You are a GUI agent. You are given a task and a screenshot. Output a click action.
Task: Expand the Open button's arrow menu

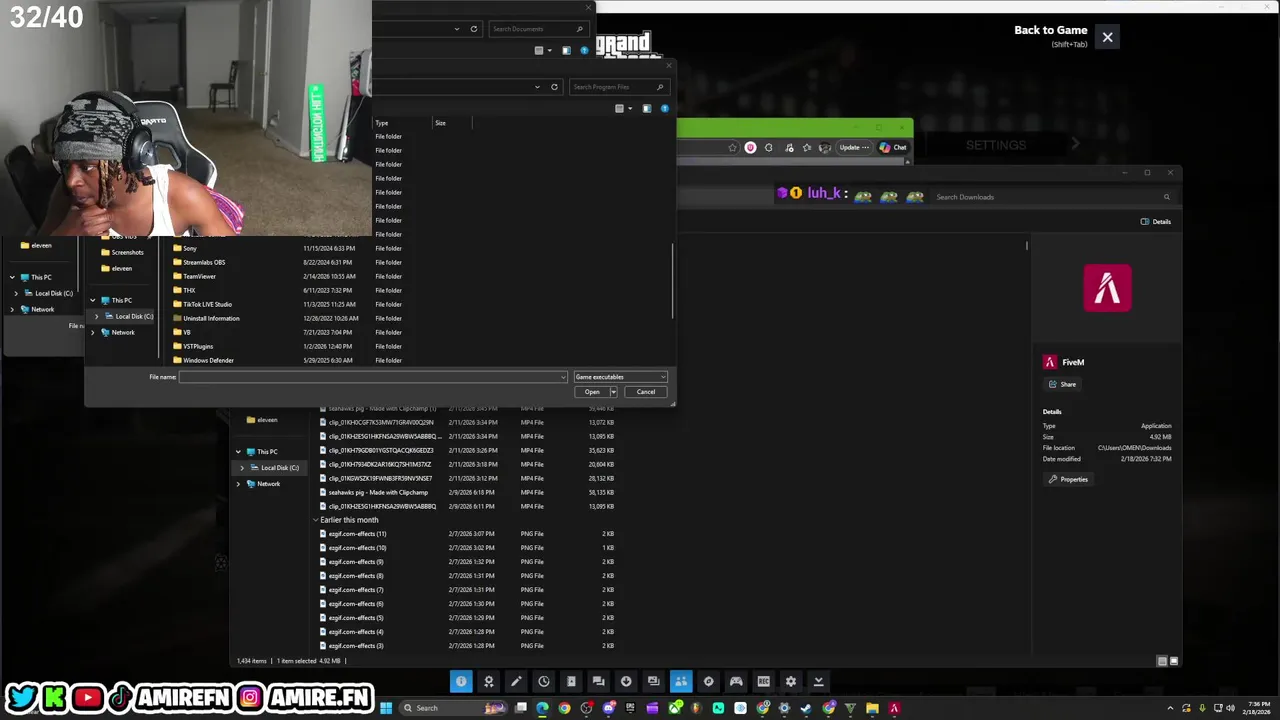coord(613,392)
